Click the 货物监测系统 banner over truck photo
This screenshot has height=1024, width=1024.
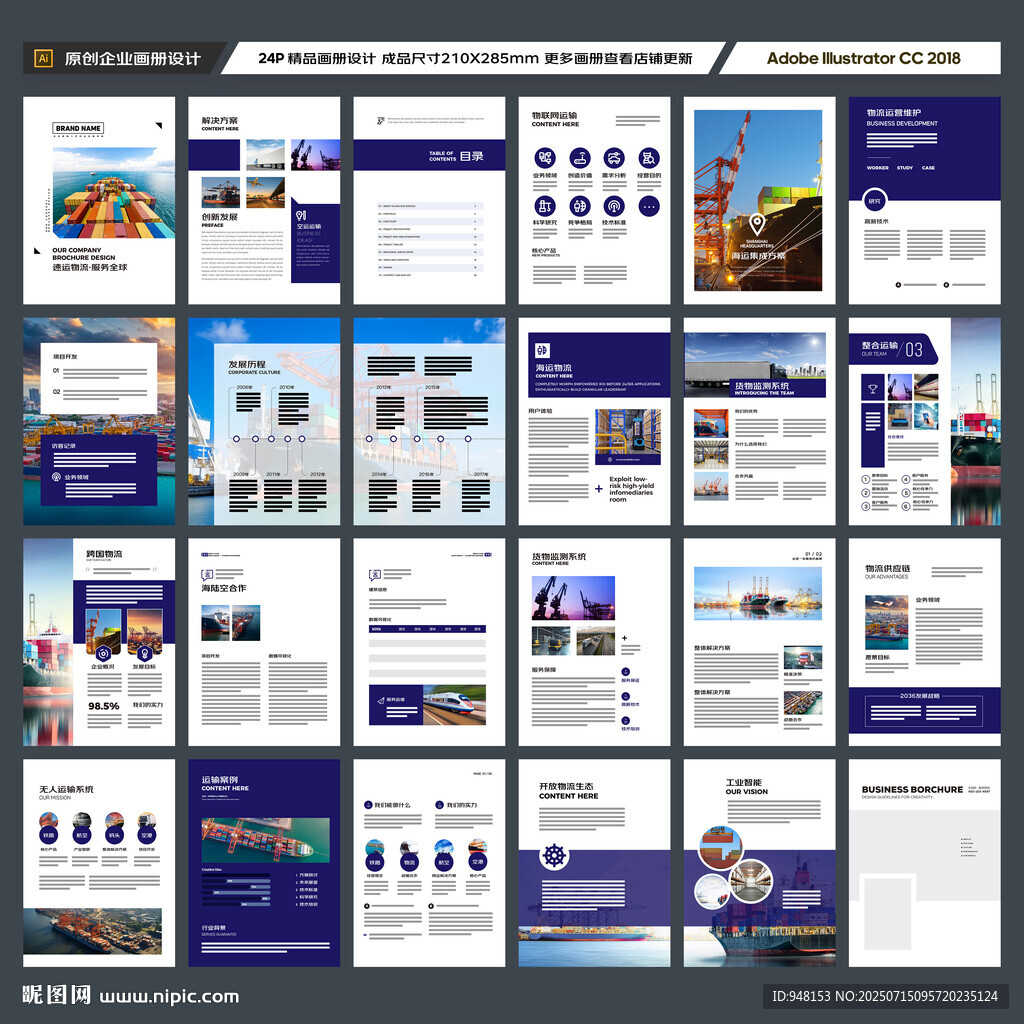(777, 388)
